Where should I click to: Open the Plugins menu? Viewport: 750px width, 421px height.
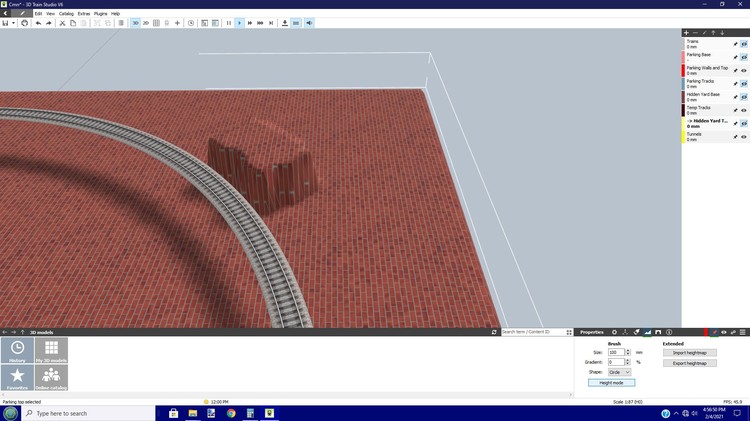[x=100, y=13]
